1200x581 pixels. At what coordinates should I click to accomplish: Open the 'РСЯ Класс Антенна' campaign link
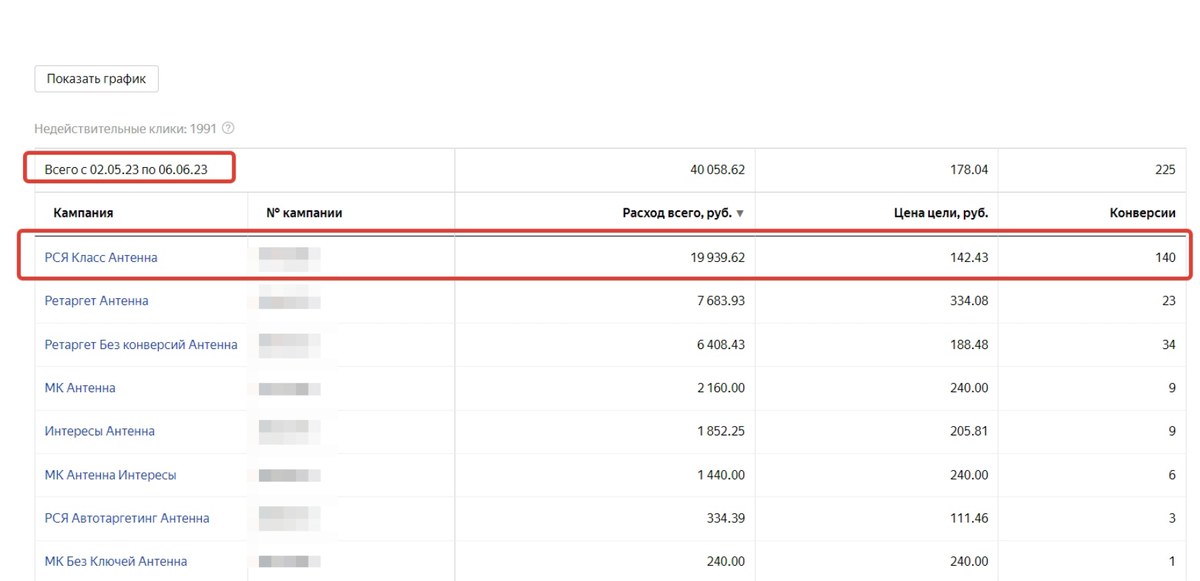tap(101, 257)
